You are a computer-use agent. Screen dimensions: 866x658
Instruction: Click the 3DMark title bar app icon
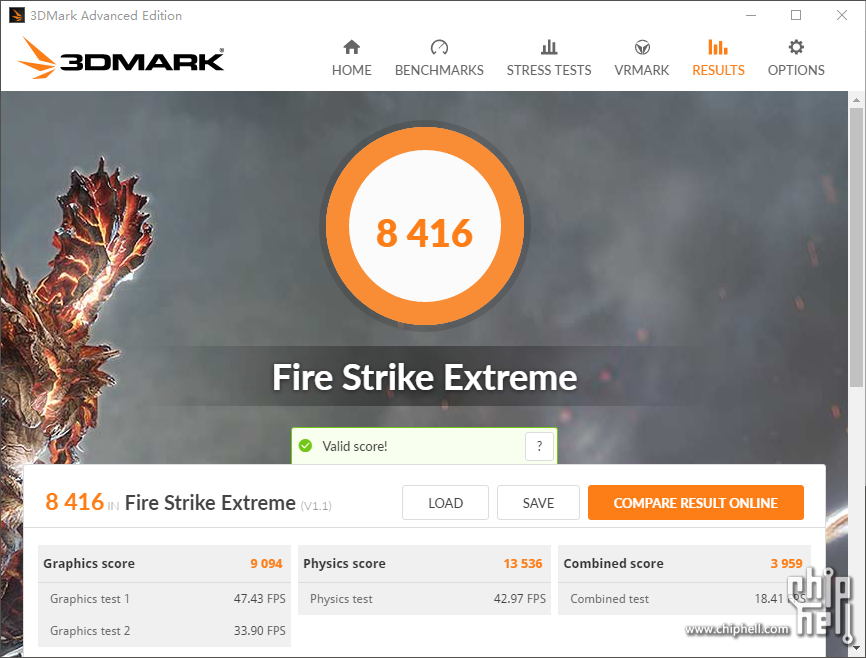[x=17, y=15]
